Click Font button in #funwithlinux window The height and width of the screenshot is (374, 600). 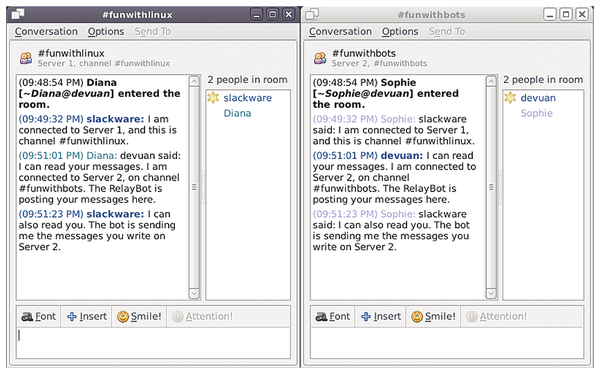click(x=39, y=317)
